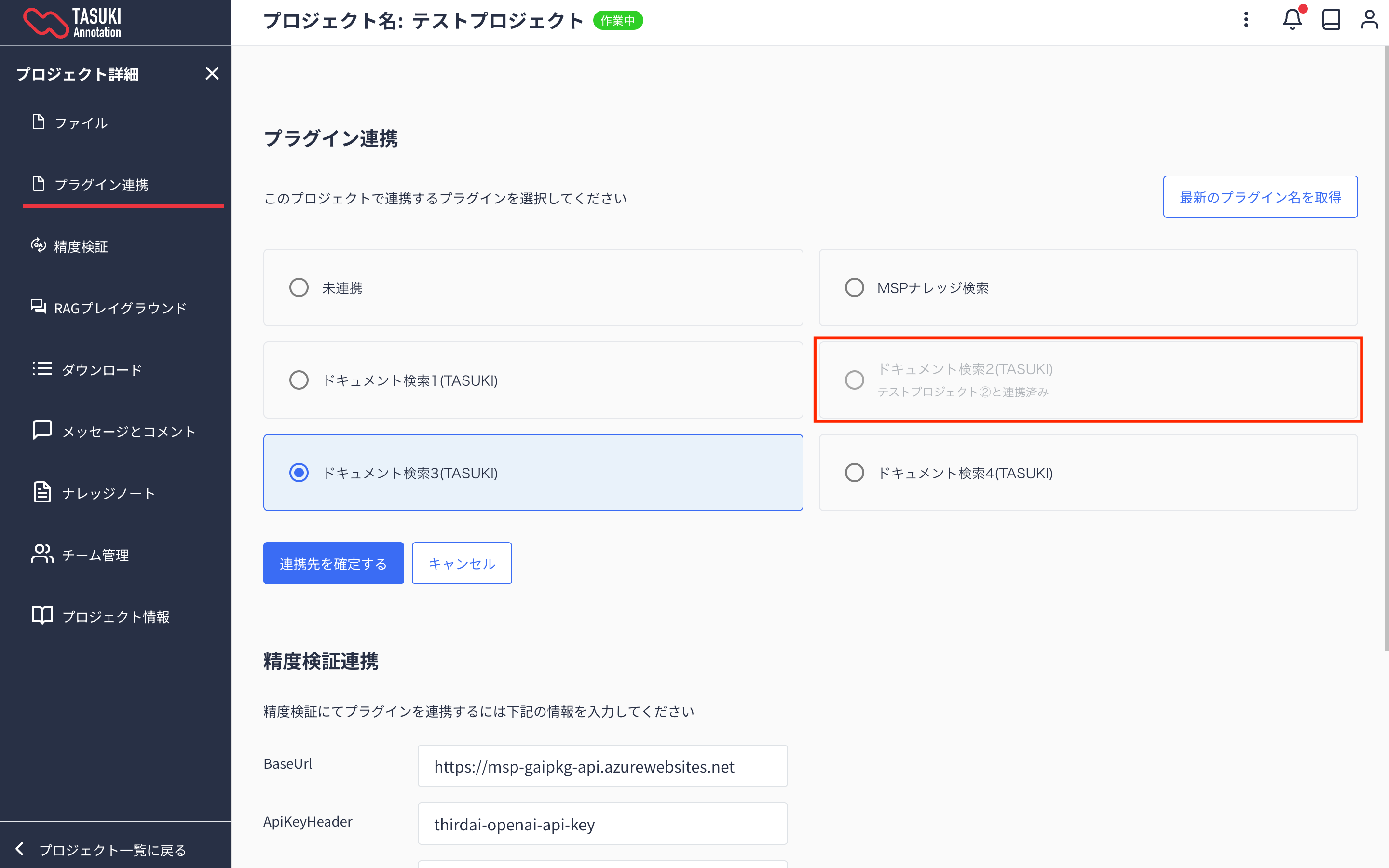Click the book manual icon in header
This screenshot has width=1389, height=868.
pos(1331,20)
